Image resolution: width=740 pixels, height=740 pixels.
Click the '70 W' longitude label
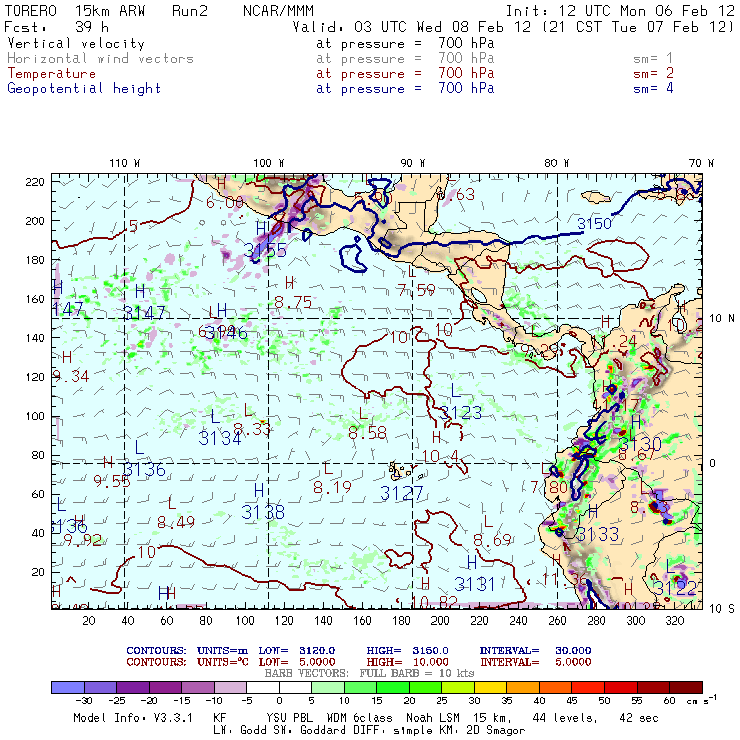coord(701,163)
